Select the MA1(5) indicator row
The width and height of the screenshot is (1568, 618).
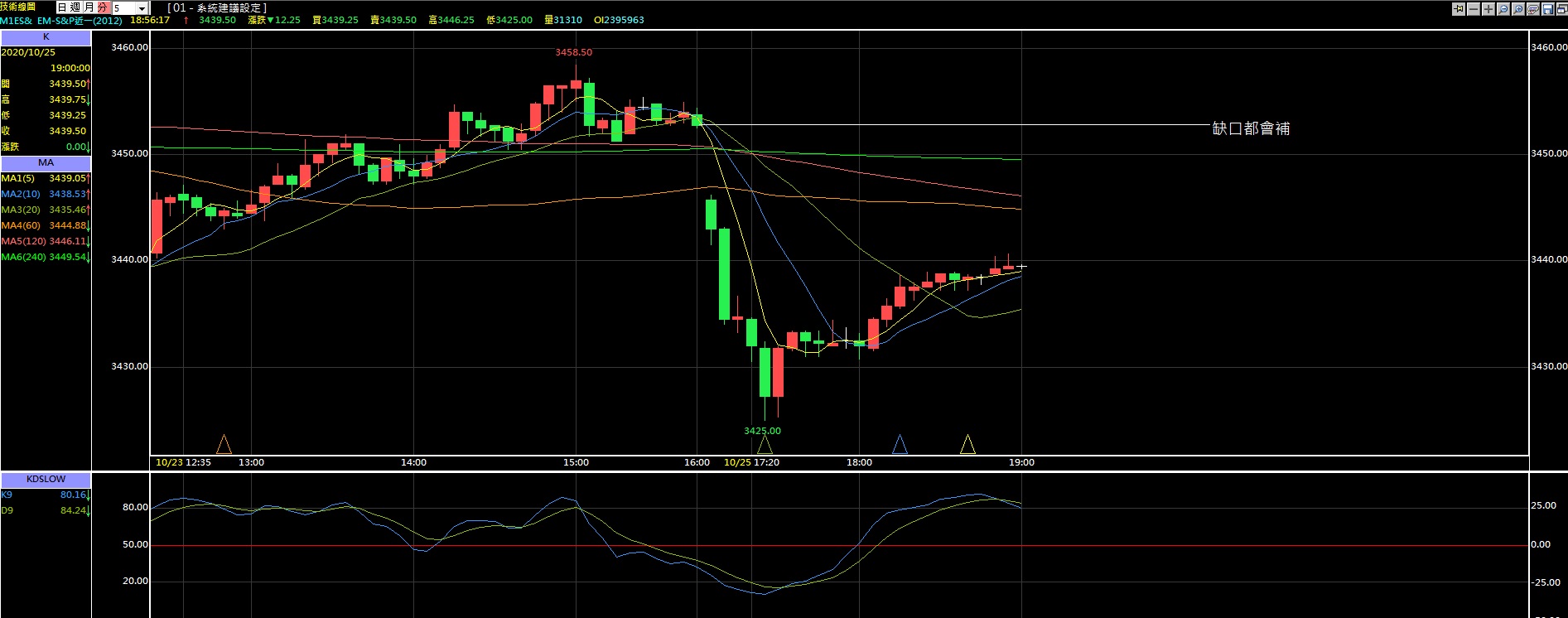click(46, 178)
